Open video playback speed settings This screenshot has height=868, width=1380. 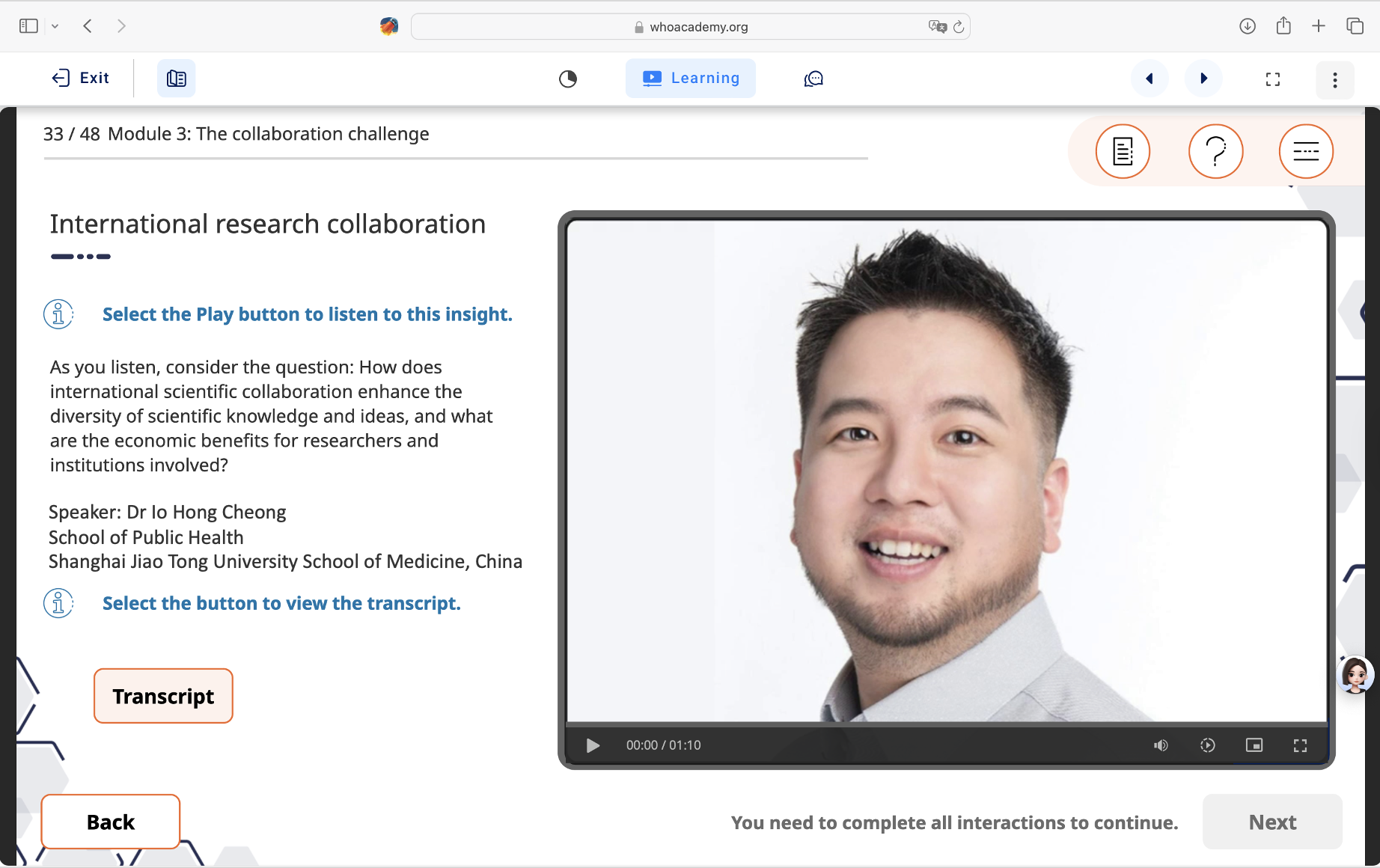tap(1207, 745)
